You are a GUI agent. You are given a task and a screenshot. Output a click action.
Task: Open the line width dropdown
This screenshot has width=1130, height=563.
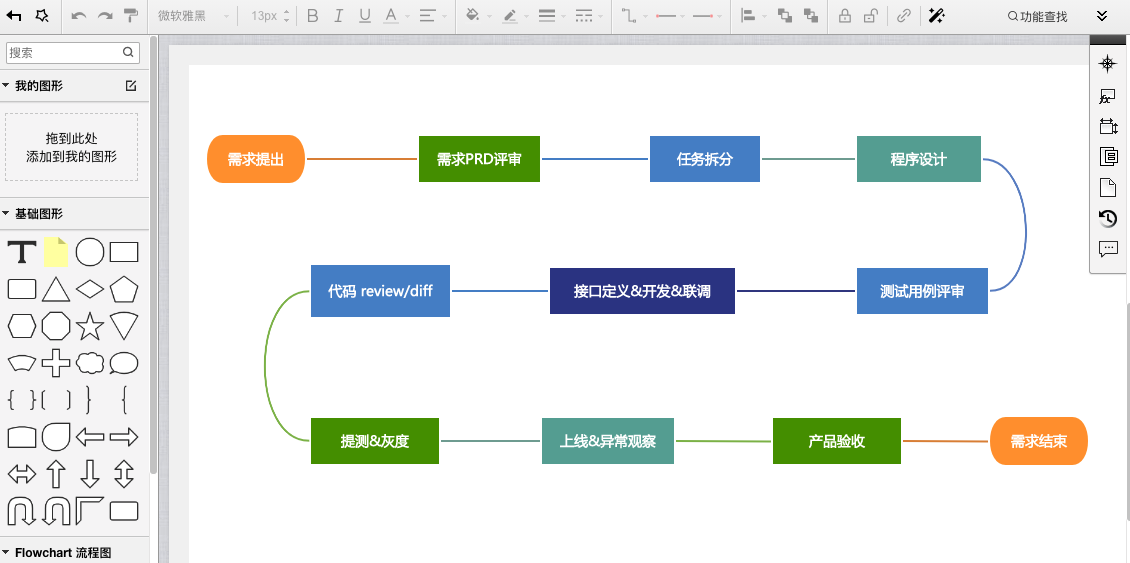pos(551,16)
